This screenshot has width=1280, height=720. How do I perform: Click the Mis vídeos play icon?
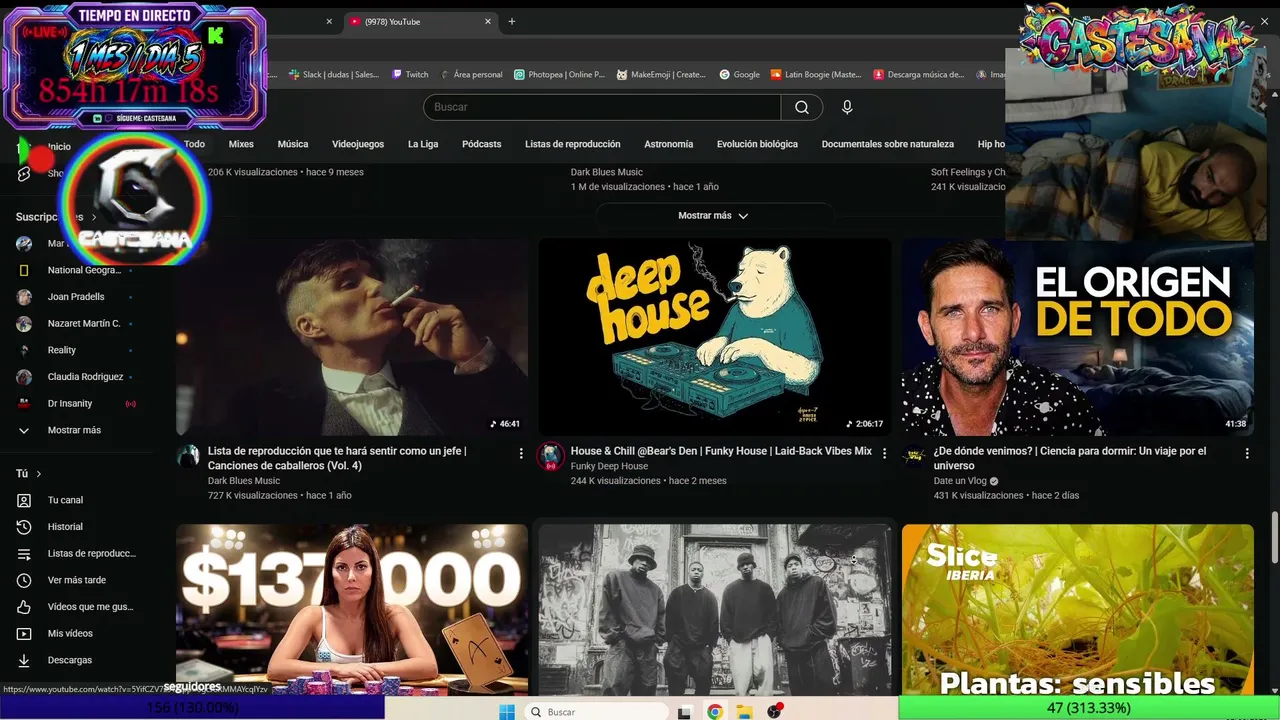pos(24,634)
